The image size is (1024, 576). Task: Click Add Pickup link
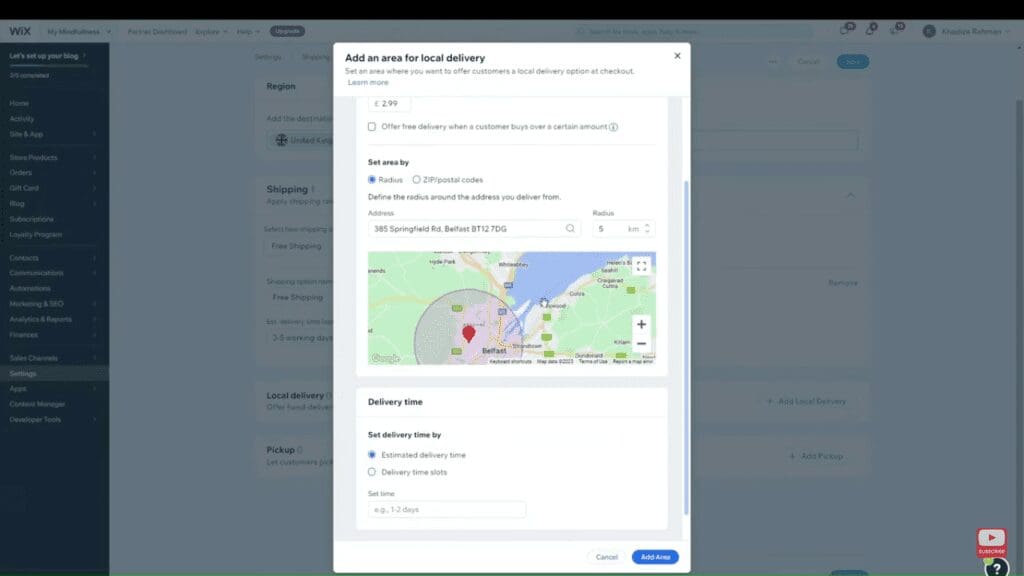[x=816, y=456]
